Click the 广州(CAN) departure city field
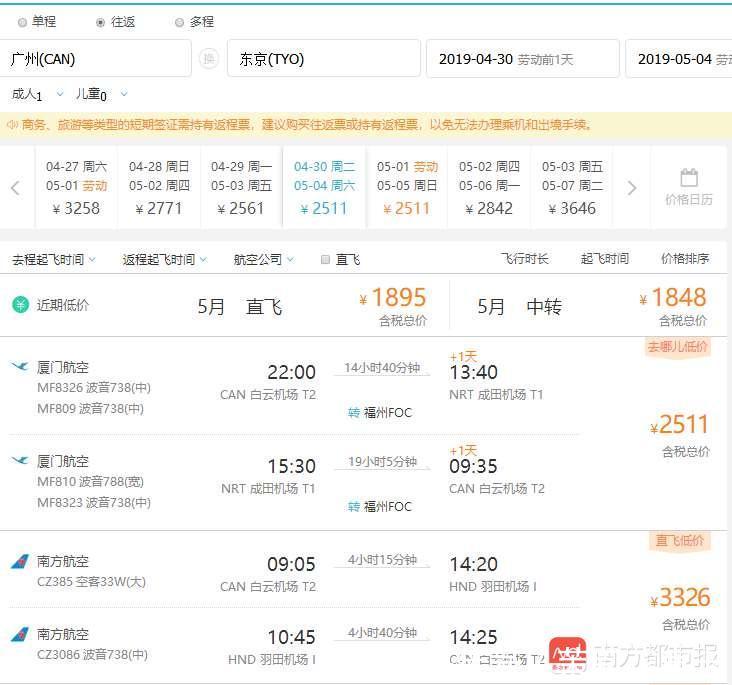The height and width of the screenshot is (685, 732). click(95, 59)
